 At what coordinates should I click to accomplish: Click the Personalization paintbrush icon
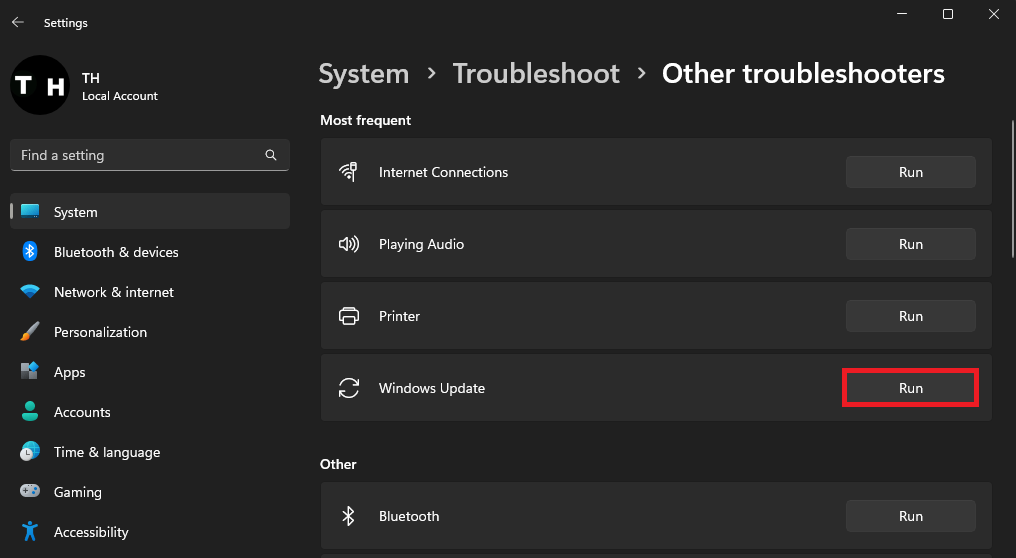[x=30, y=332]
